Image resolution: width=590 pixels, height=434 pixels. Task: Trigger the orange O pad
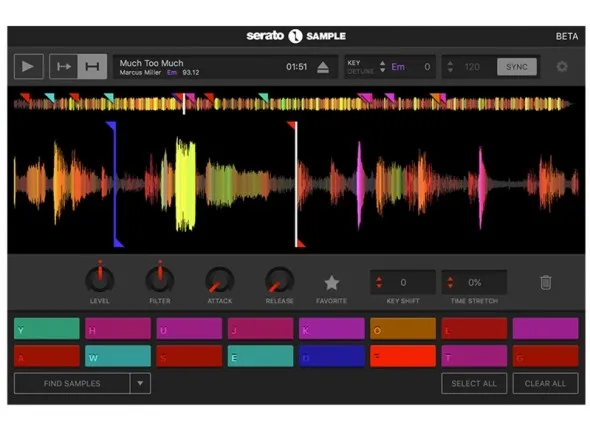click(403, 329)
